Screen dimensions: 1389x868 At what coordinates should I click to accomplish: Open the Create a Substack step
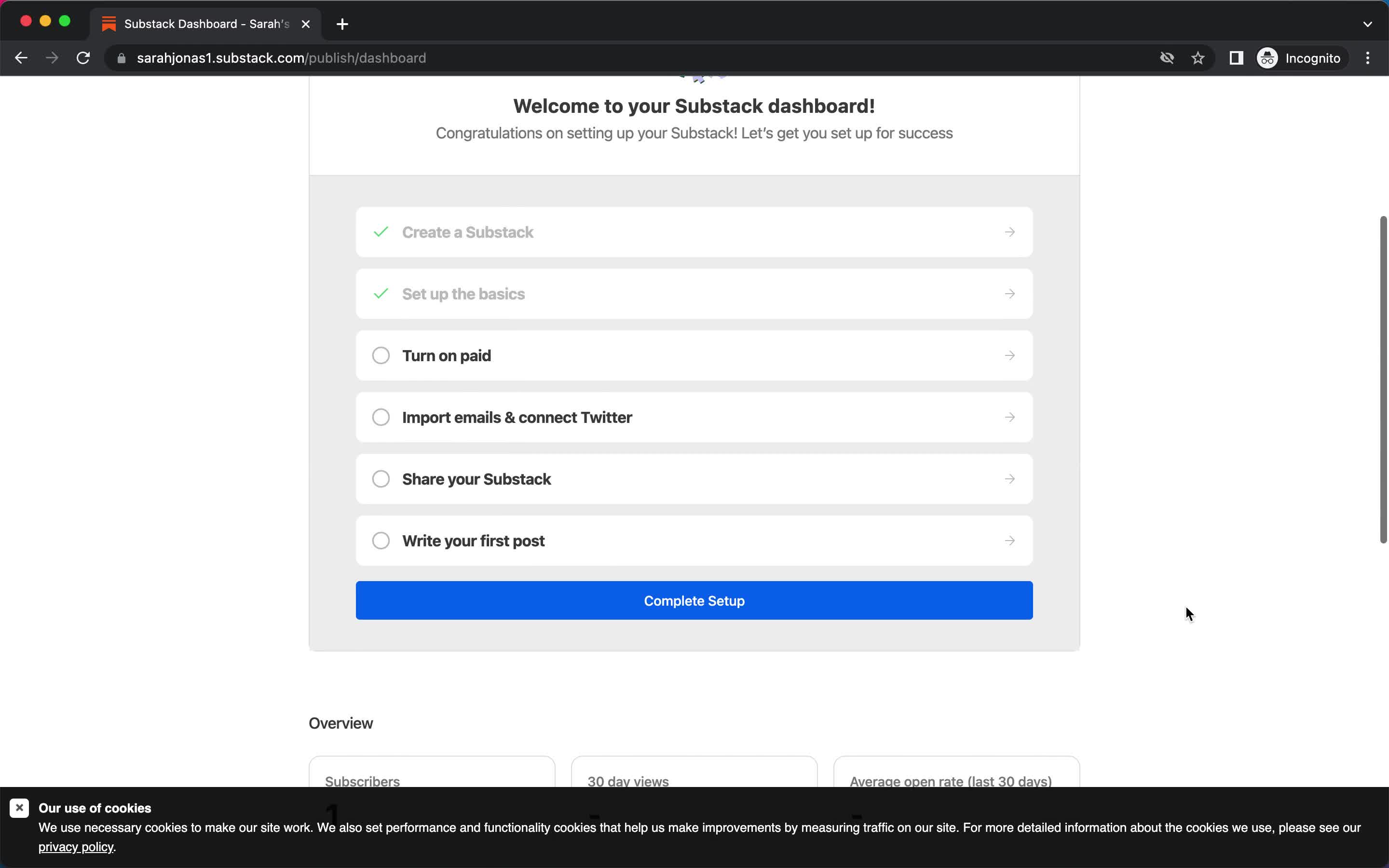694,232
